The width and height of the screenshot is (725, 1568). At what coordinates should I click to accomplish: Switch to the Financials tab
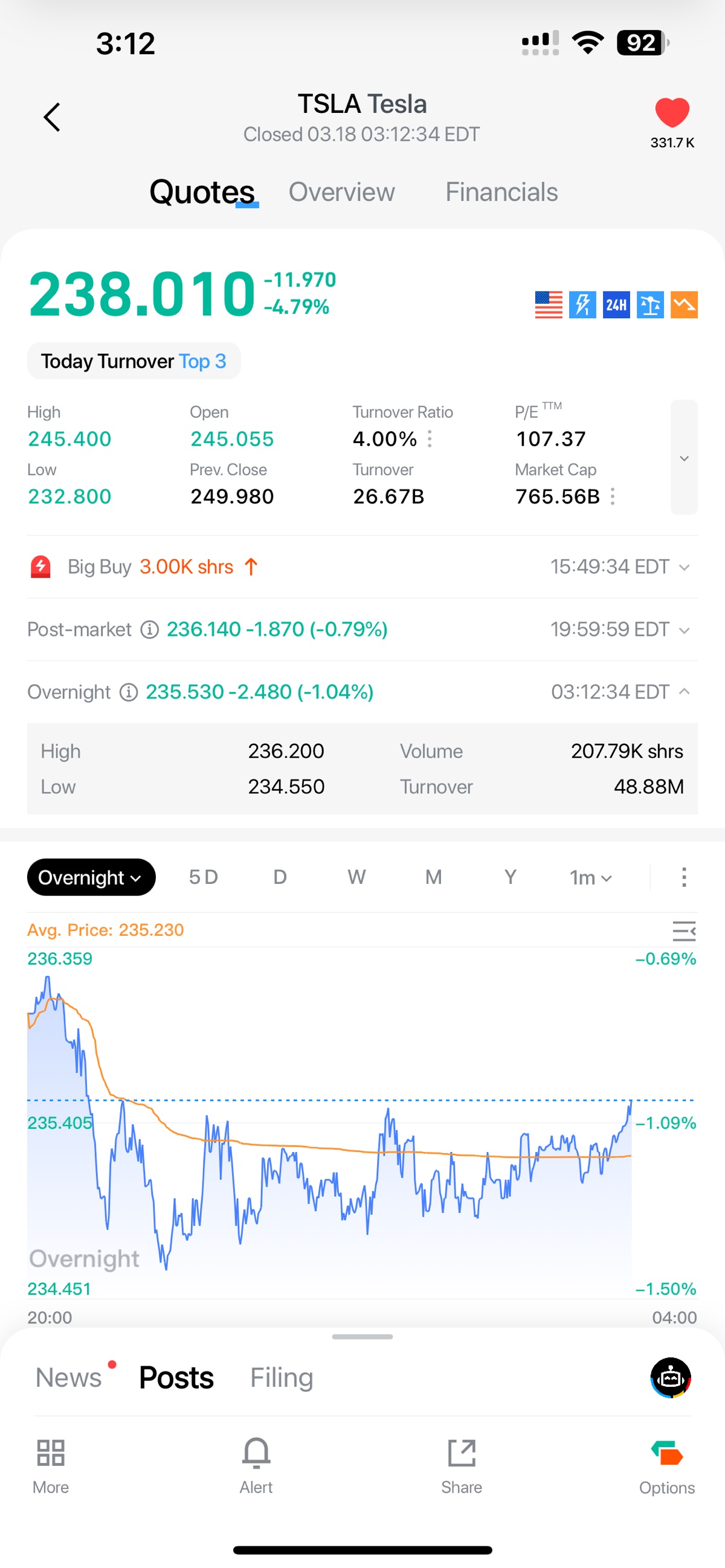501,192
